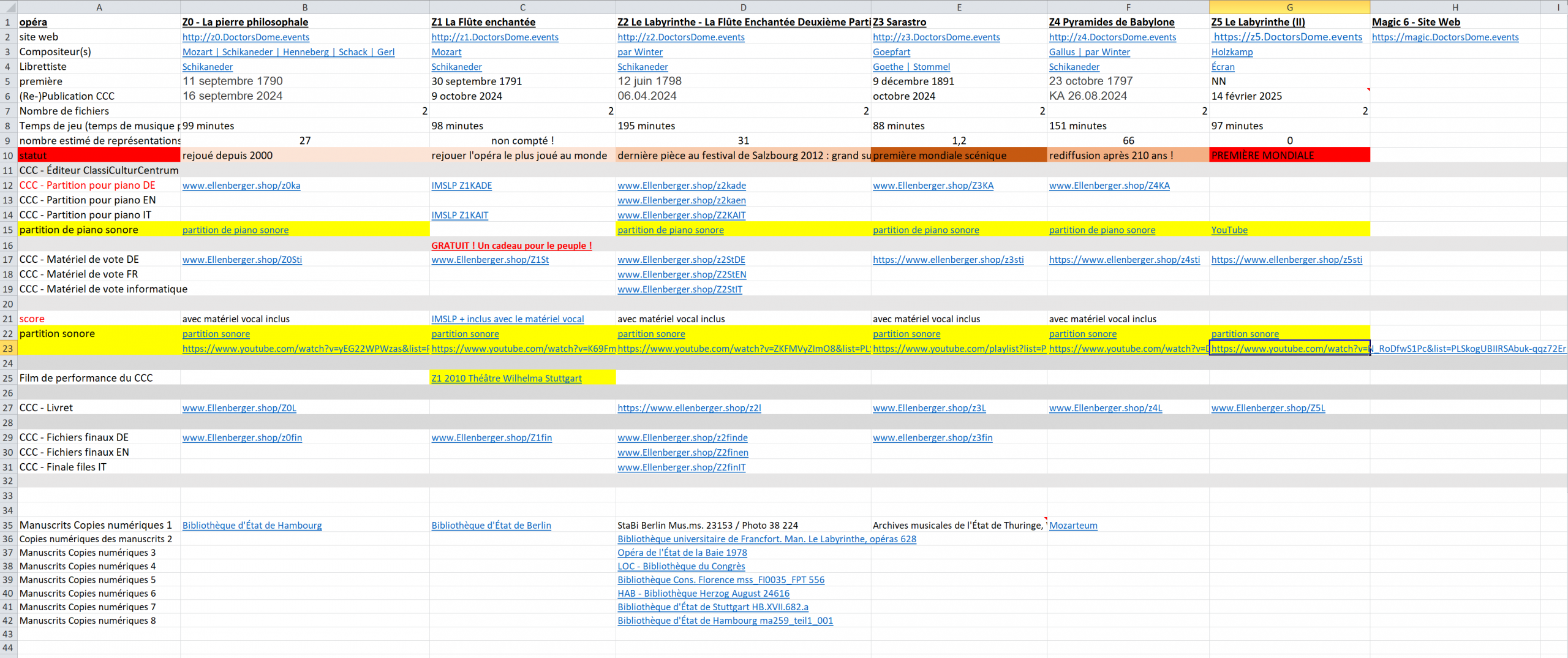
Task: Select column D header
Action: [x=744, y=7]
